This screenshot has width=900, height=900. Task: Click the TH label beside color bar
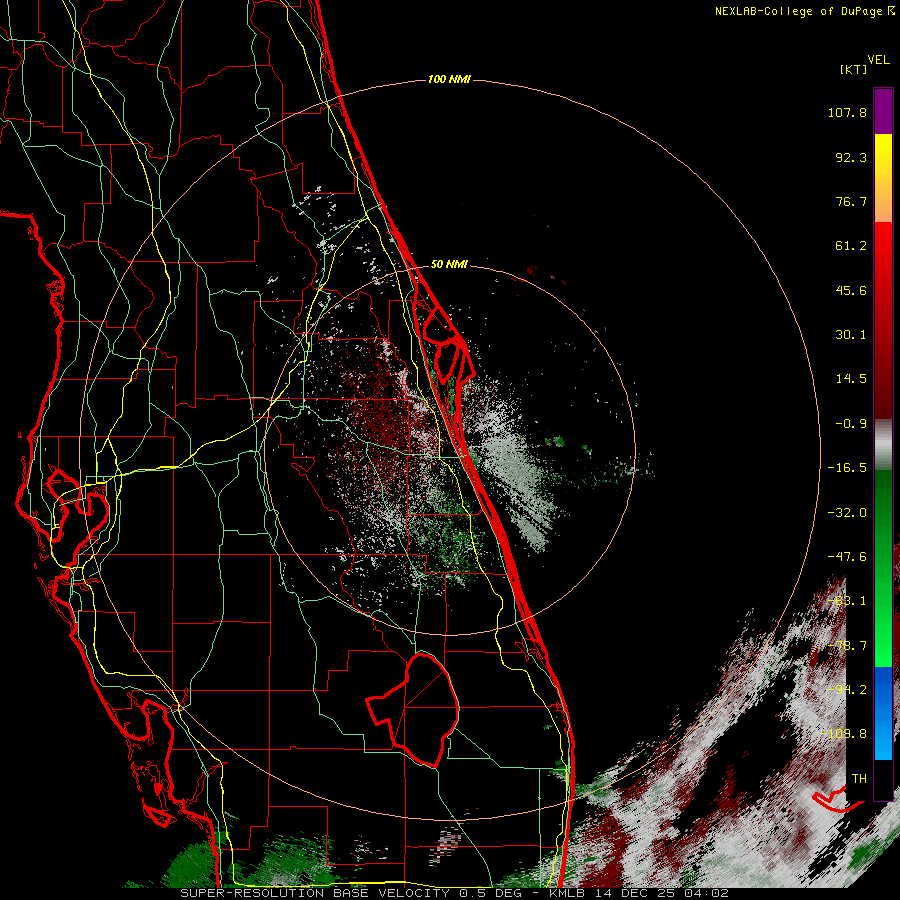pos(859,779)
